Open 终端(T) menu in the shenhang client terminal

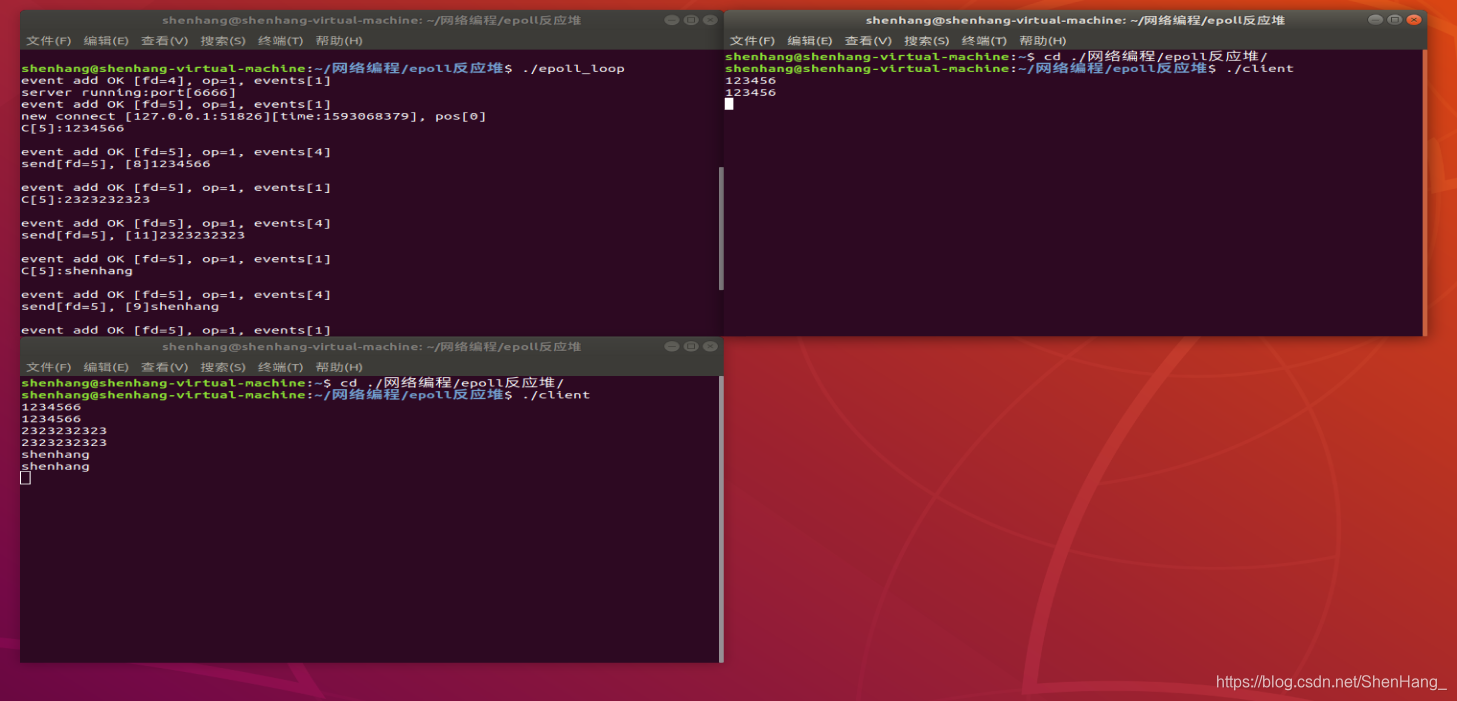(280, 367)
